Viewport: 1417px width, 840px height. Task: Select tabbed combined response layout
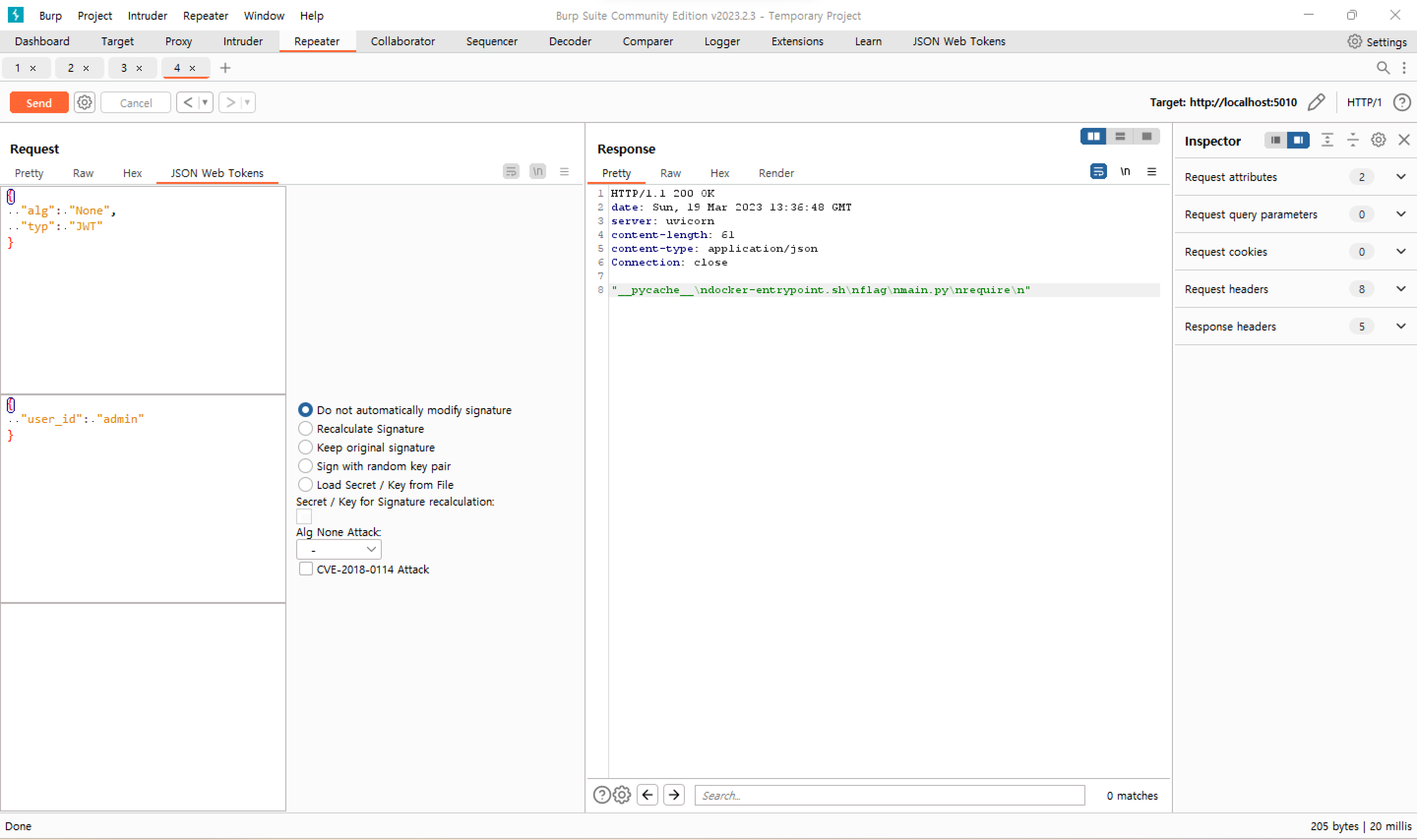(x=1147, y=136)
